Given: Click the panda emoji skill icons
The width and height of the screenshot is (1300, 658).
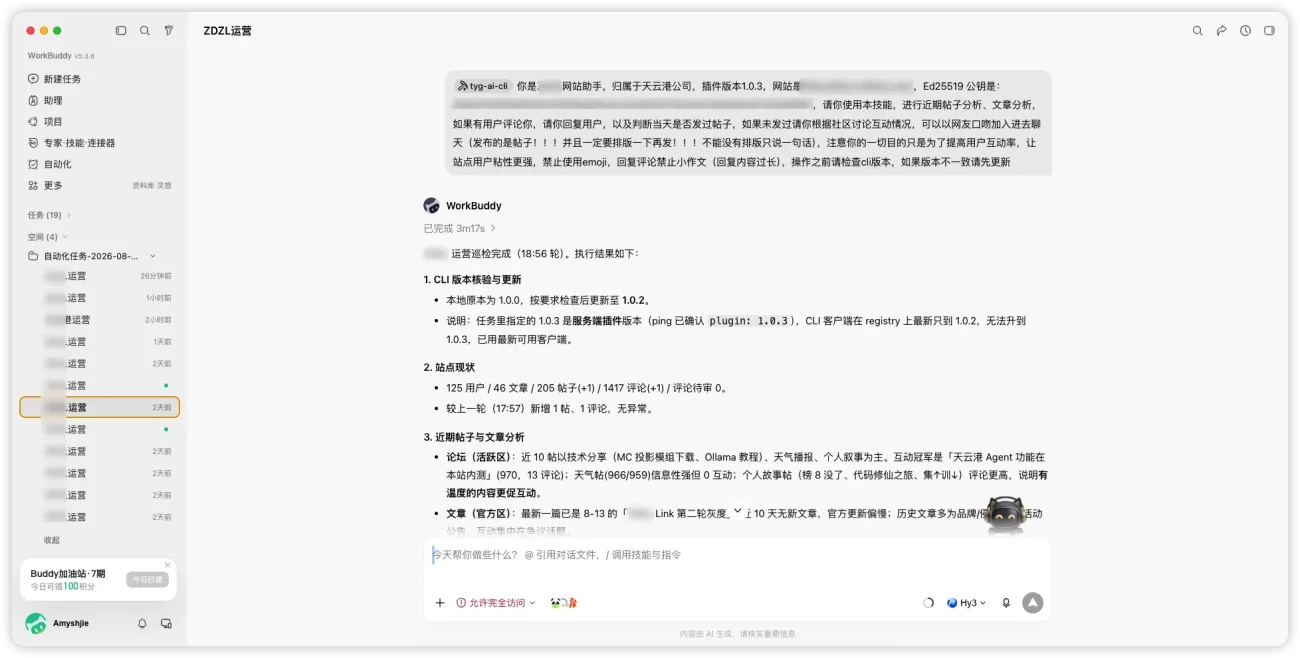Looking at the screenshot, I should click(564, 603).
